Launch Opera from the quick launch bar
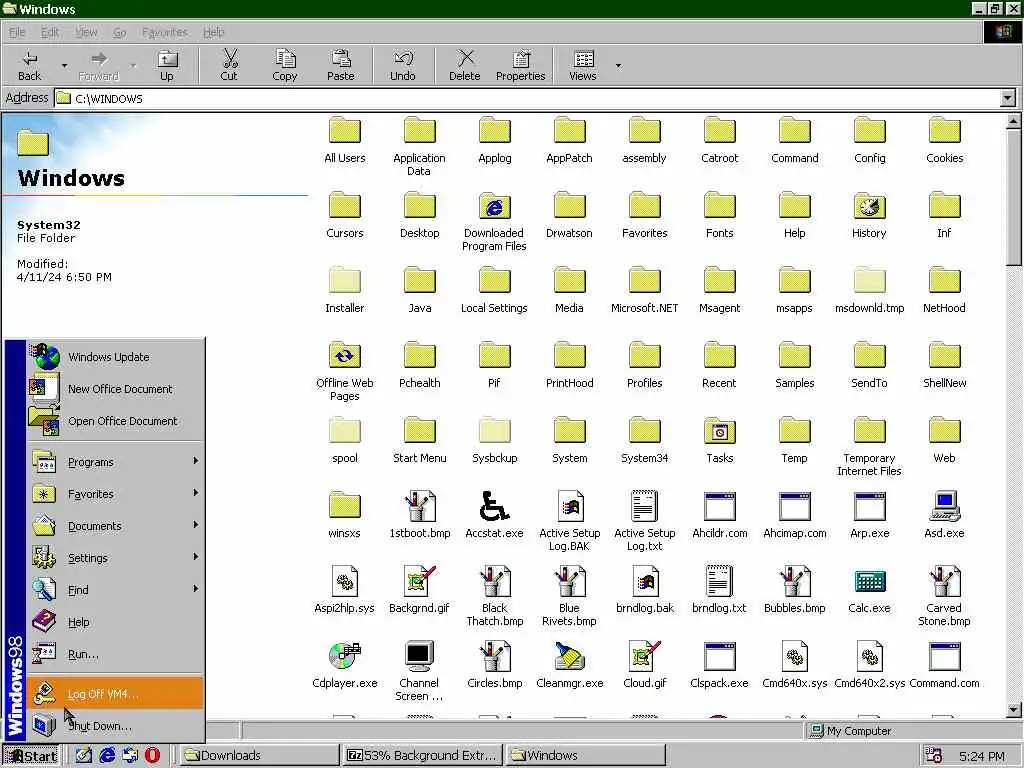1024x768 pixels. (x=152, y=756)
